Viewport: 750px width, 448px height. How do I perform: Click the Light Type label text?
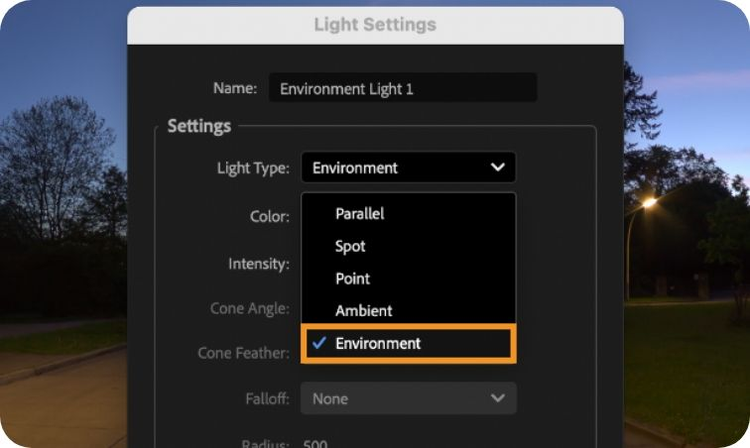[253, 168]
